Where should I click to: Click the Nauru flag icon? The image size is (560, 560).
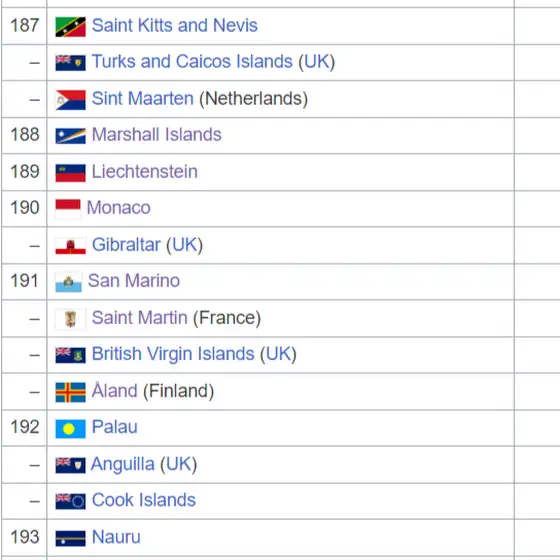pyautogui.click(x=70, y=538)
